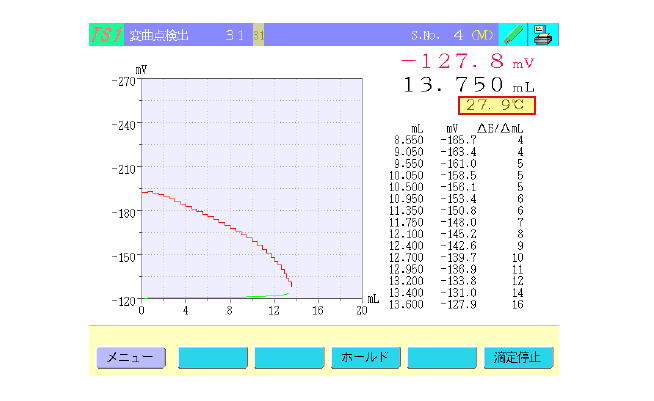Click the 13.750 mL volume reading

pos(468,85)
